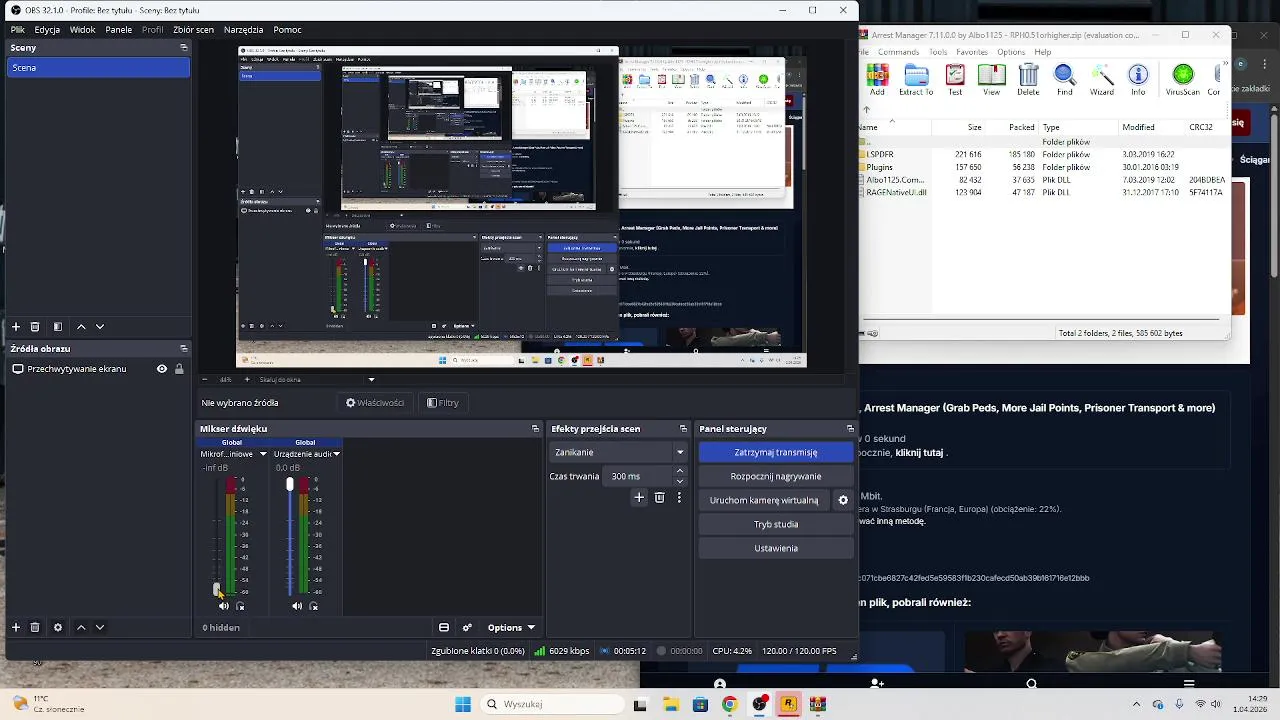Zoom out preview with minus icon

(x=205, y=380)
